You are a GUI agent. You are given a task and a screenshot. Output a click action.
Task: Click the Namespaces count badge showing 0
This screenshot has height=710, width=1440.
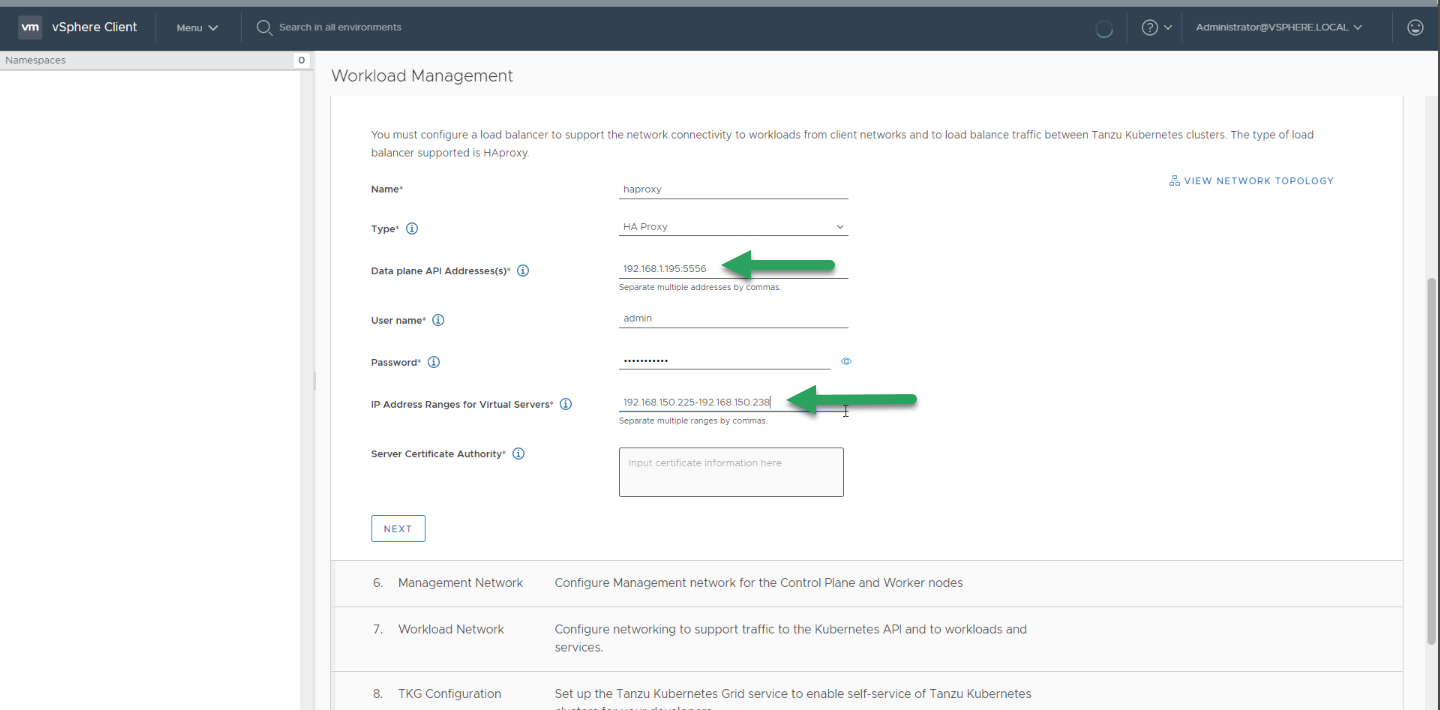coord(301,61)
